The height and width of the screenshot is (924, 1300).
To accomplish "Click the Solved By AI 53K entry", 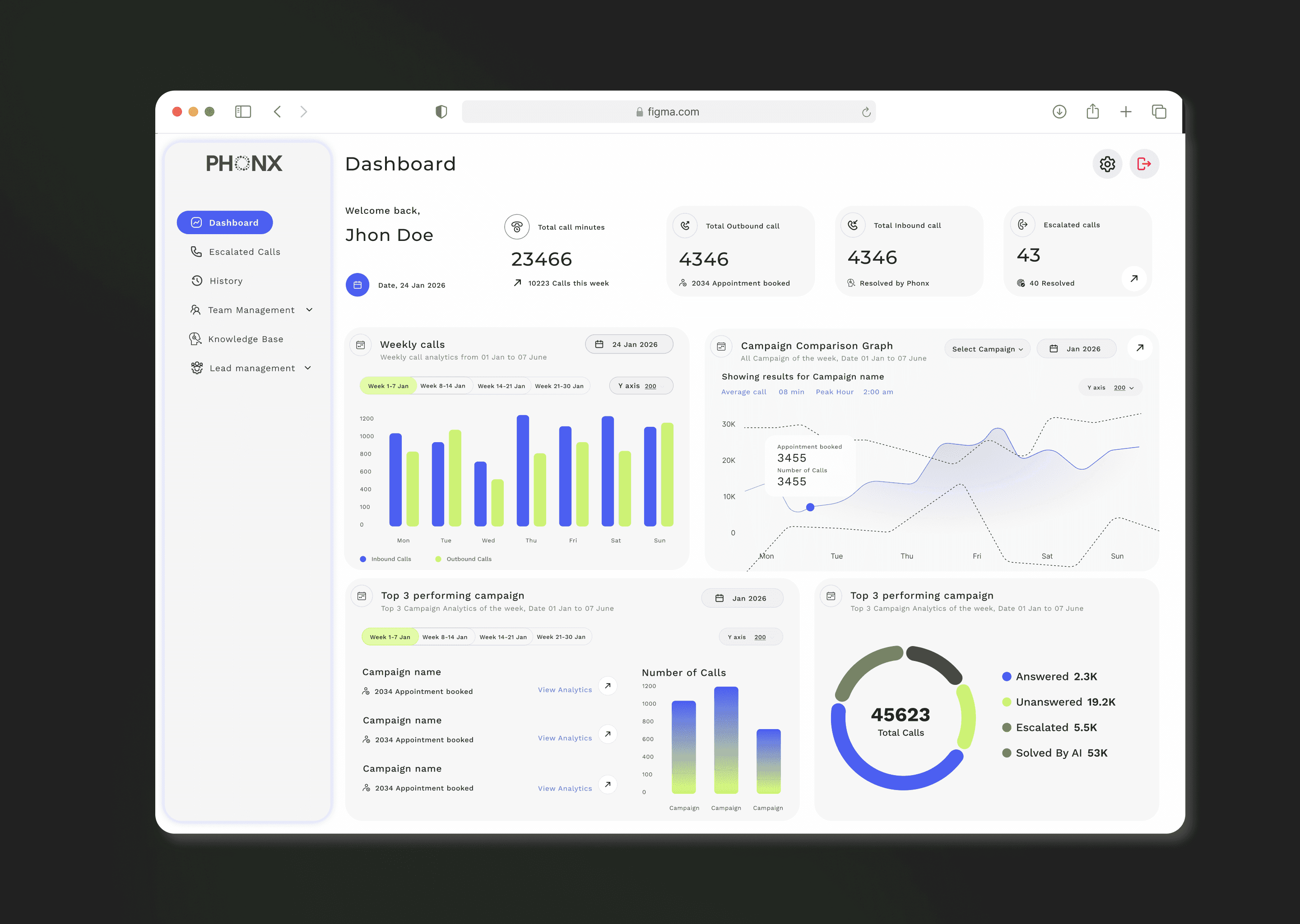I will pos(1055,753).
